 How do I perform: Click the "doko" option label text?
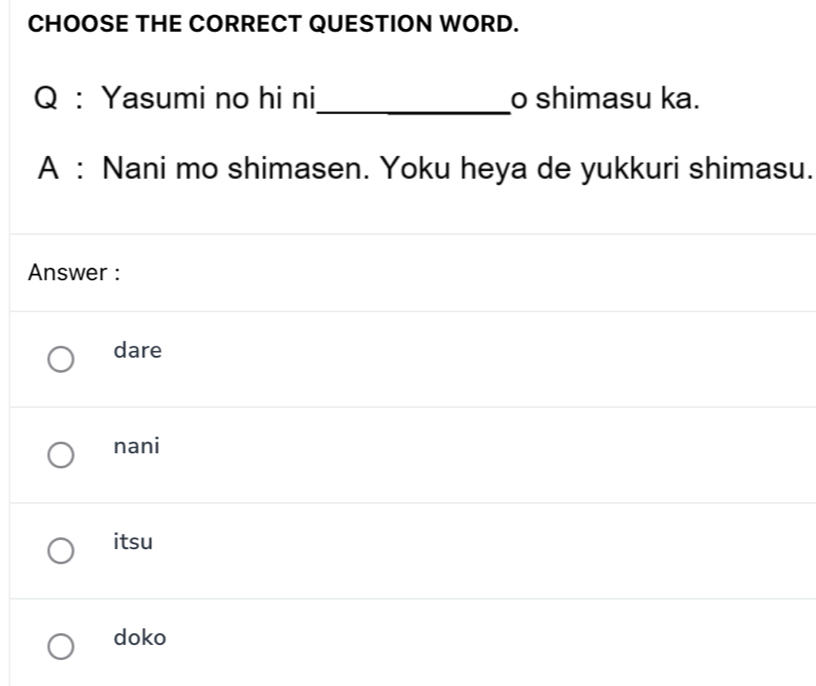click(139, 639)
